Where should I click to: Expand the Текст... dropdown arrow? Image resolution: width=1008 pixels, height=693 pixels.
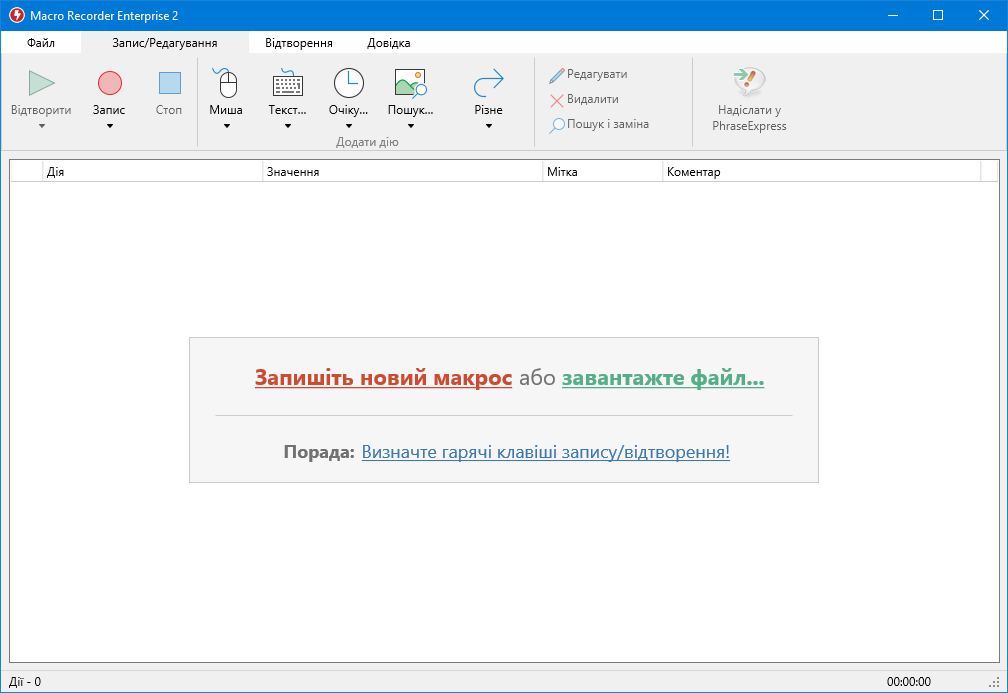coord(287,126)
